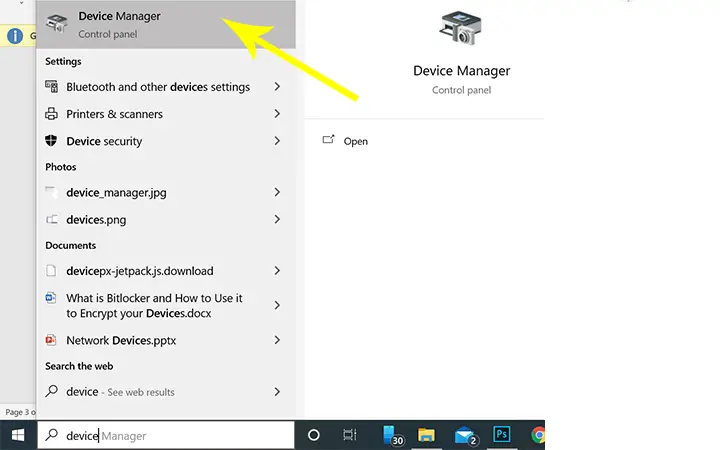Expand devicepx-jetpack.js.download chevron

click(x=277, y=270)
